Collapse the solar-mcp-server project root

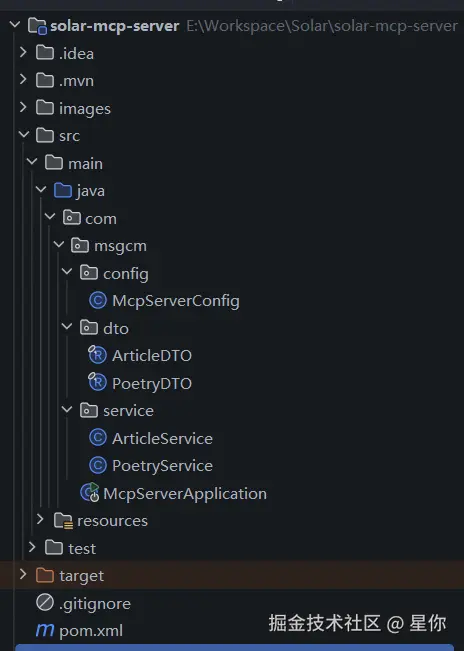pyautogui.click(x=15, y=25)
